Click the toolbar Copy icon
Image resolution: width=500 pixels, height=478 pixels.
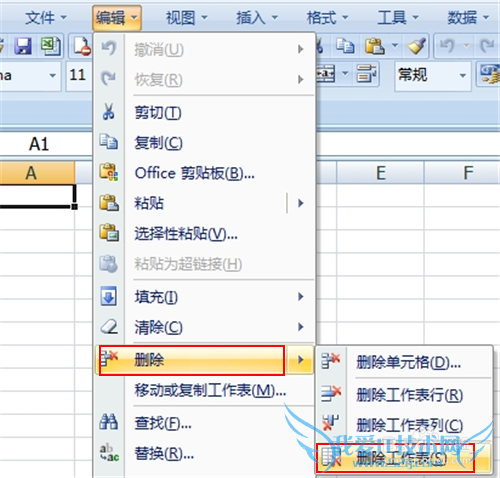click(345, 46)
